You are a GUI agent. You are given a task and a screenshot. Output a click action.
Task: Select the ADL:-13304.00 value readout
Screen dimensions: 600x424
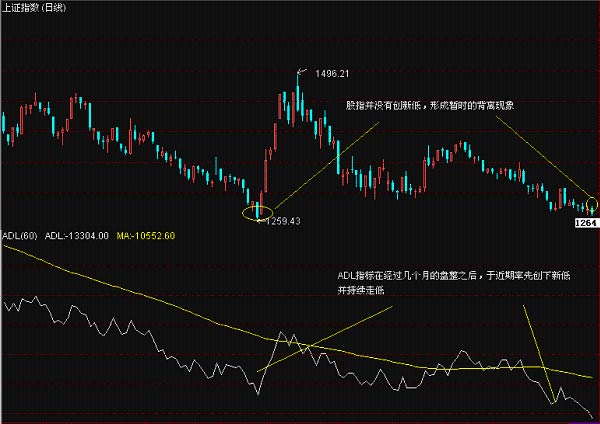tap(77, 235)
